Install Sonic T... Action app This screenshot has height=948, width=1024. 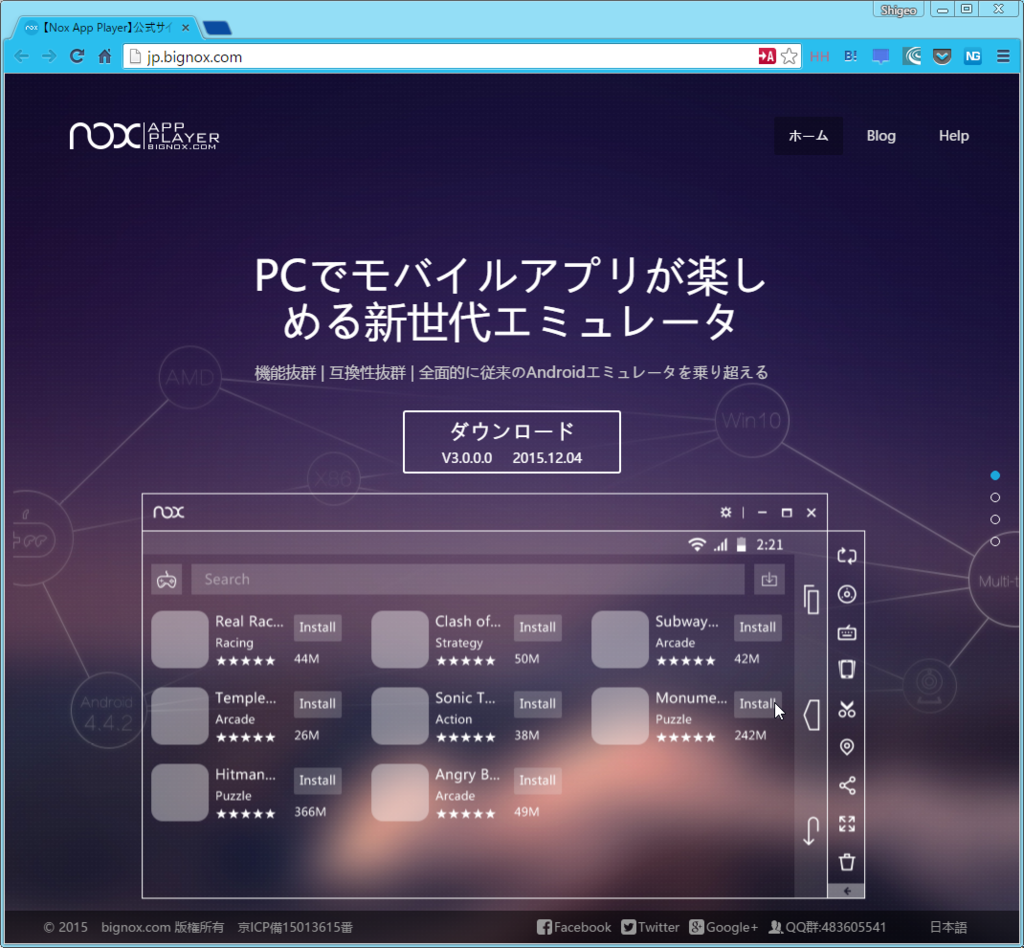537,704
